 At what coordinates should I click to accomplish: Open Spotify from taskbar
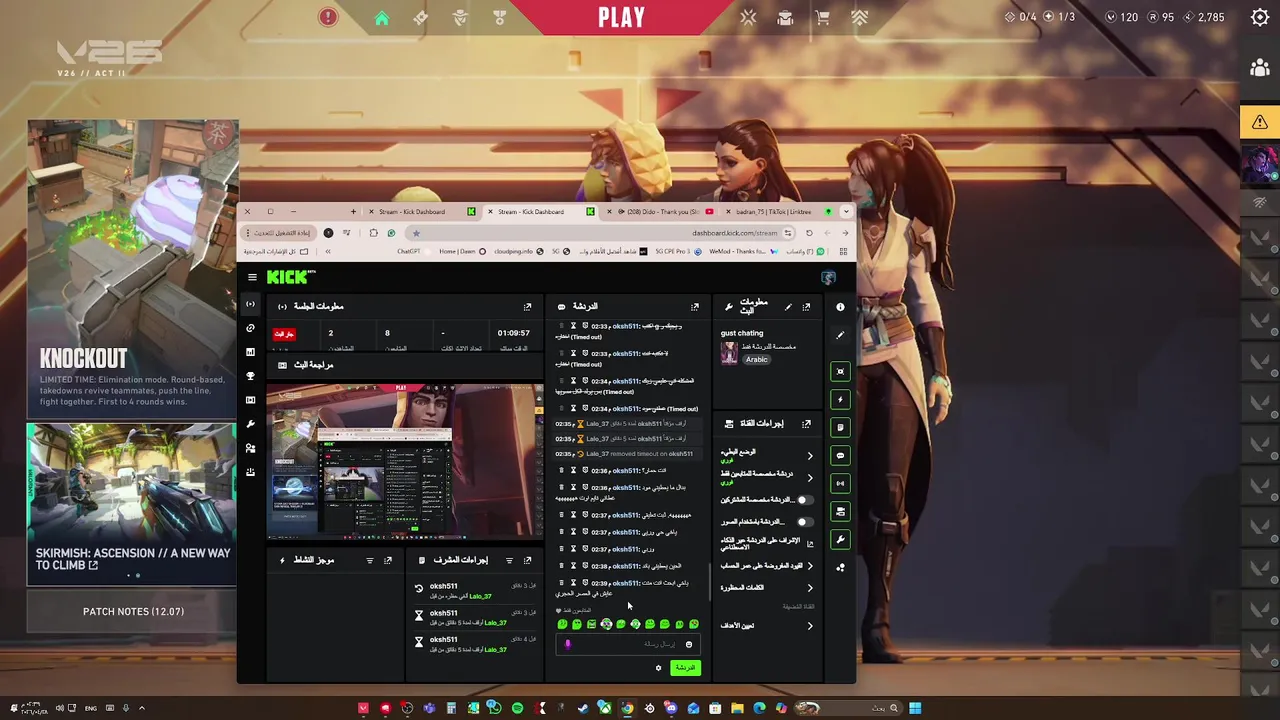(x=517, y=708)
